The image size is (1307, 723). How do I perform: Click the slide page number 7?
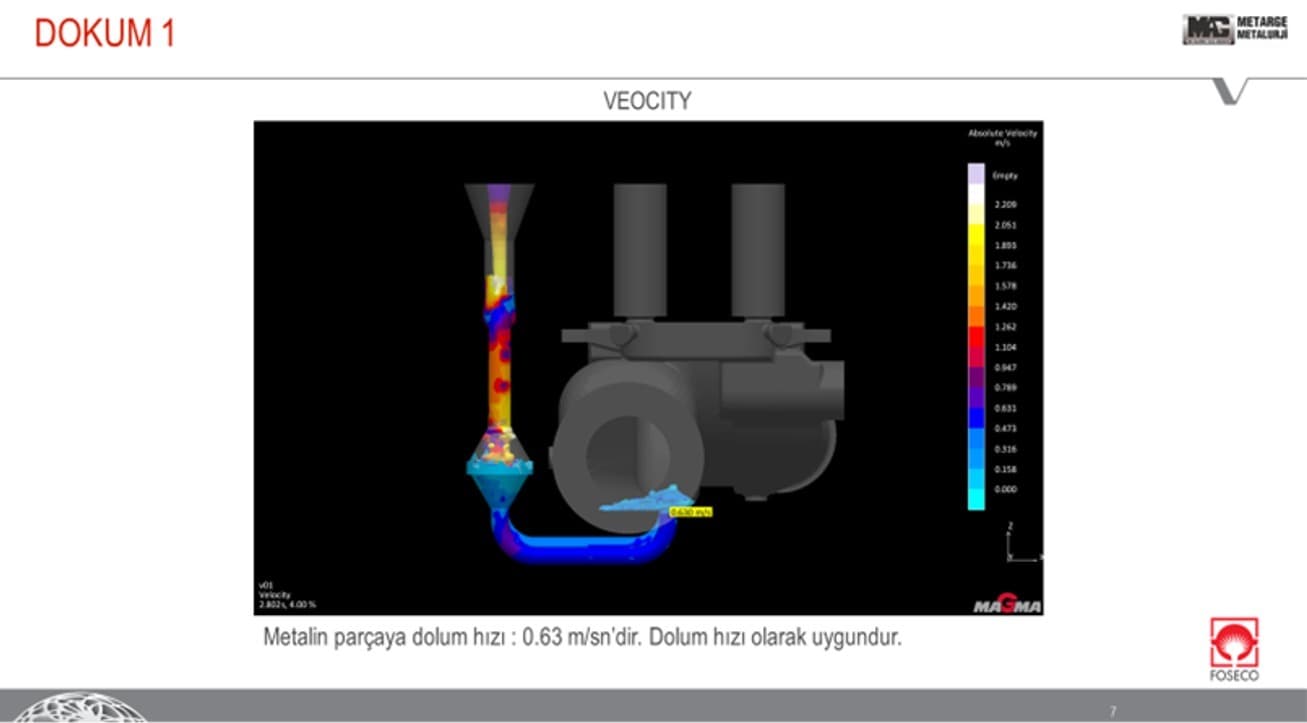tap(1113, 711)
